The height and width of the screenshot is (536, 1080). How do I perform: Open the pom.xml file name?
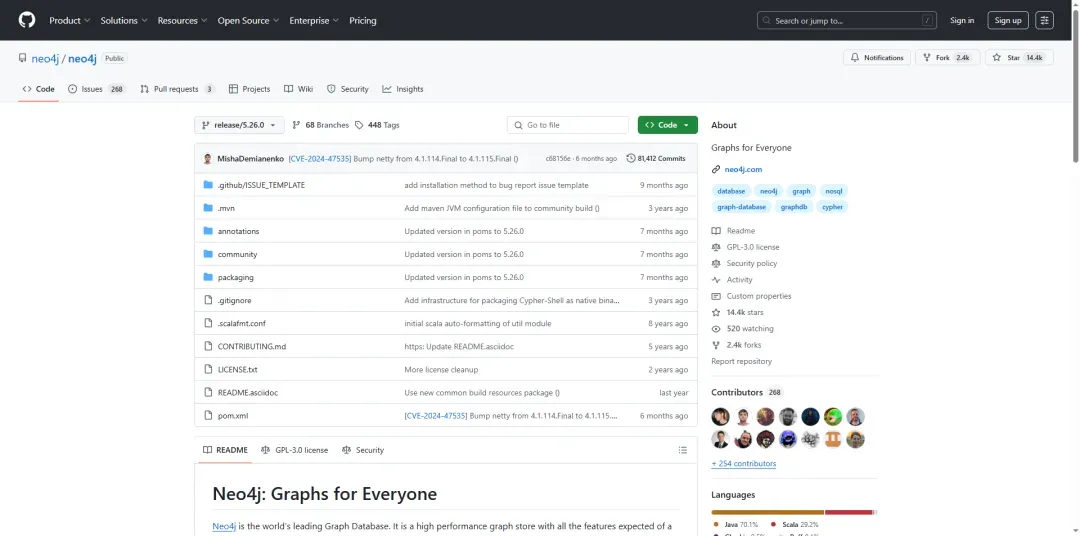click(x=233, y=415)
